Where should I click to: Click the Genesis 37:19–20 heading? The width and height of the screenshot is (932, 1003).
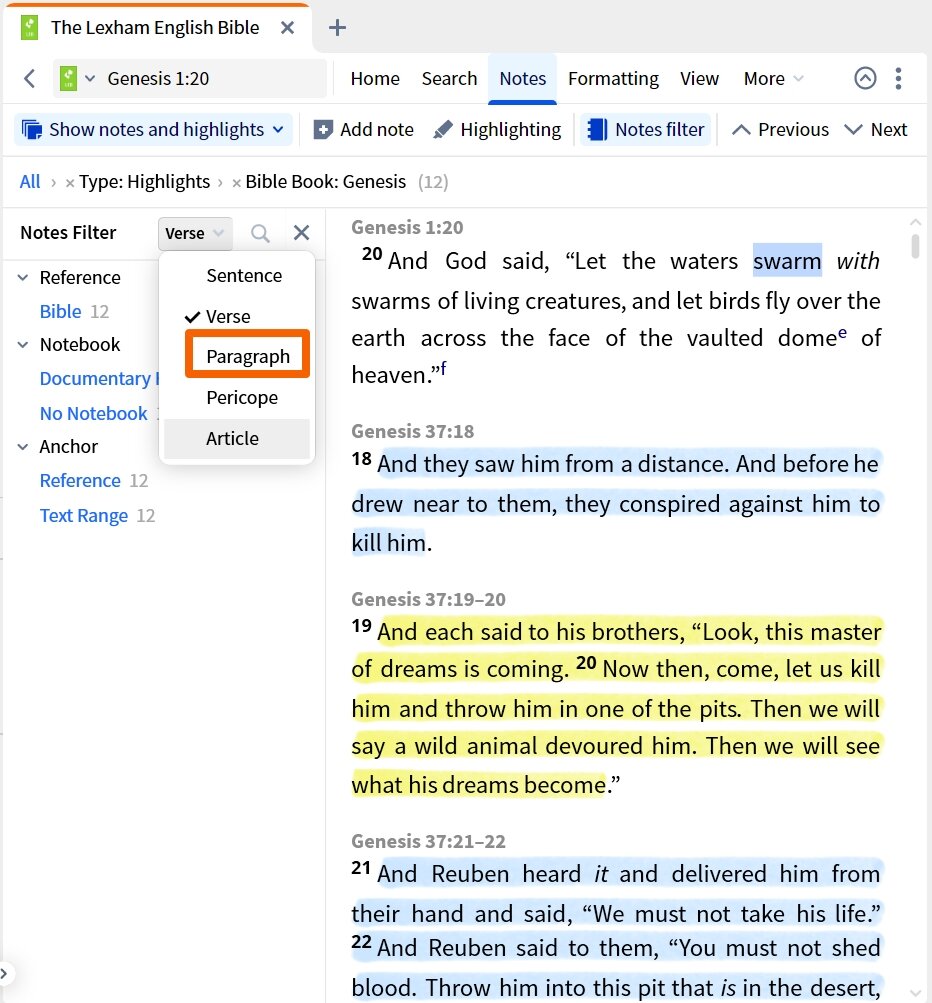[428, 599]
